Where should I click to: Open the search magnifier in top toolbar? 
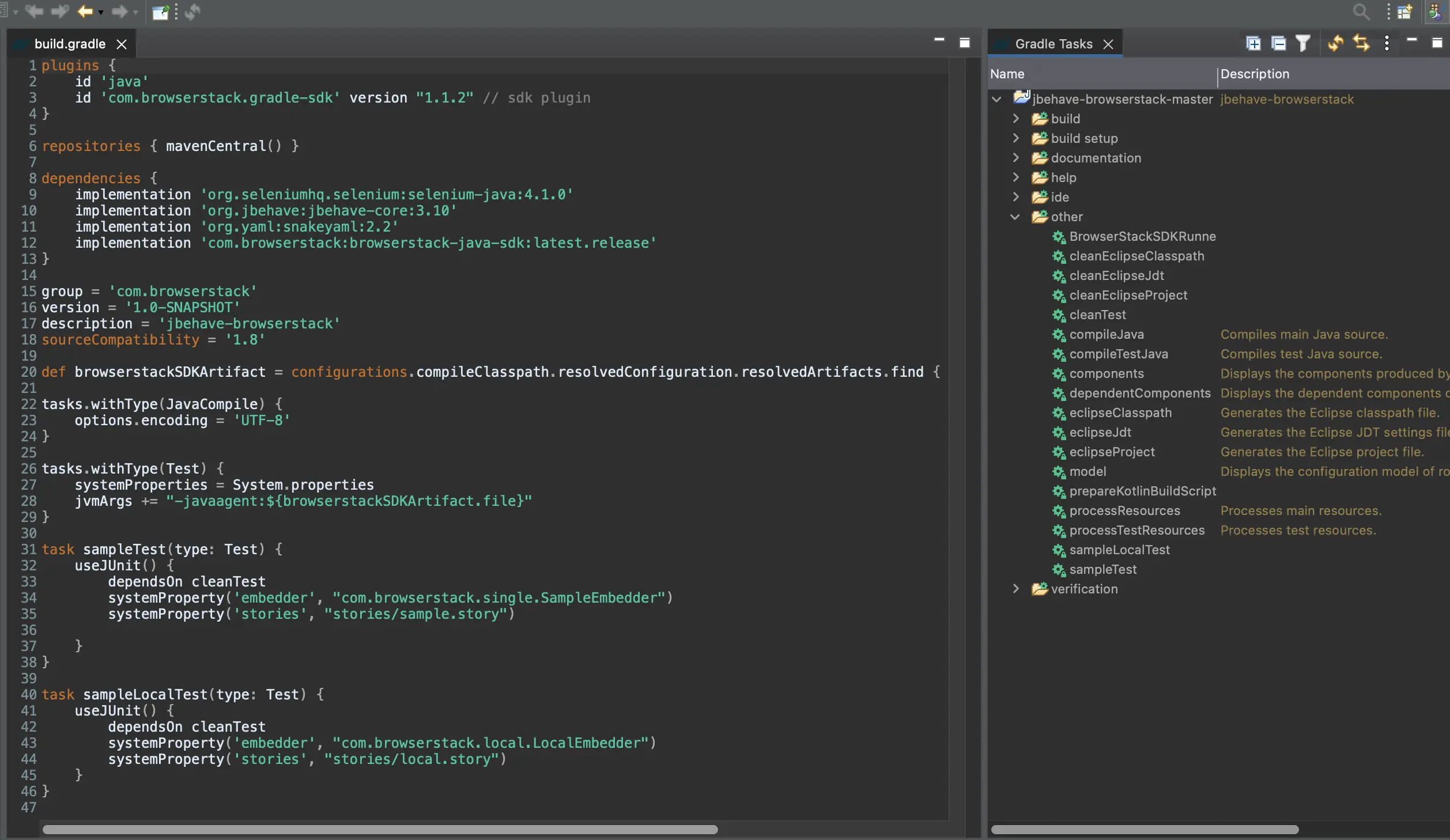(1361, 12)
